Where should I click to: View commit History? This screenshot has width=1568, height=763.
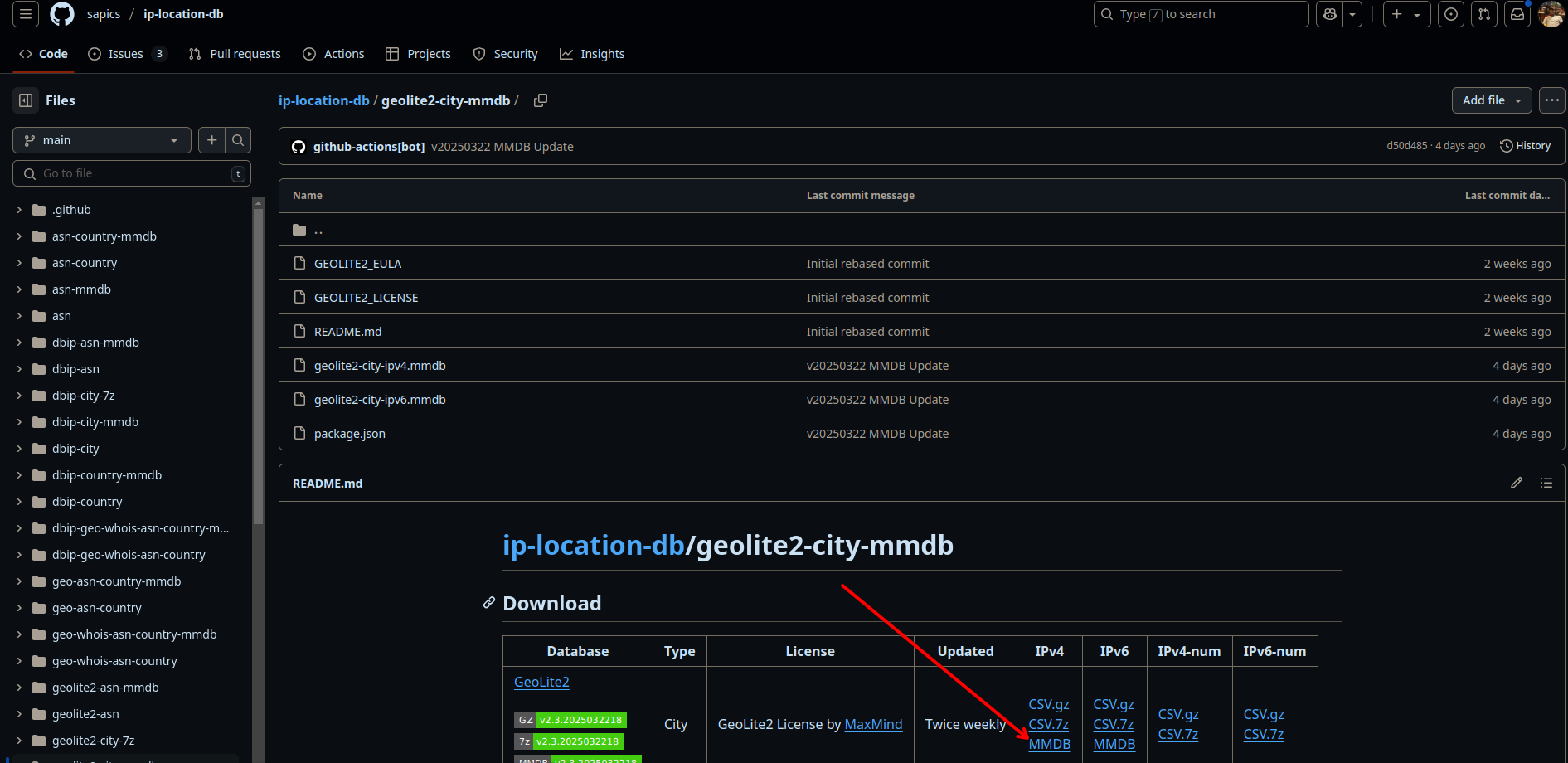coord(1525,146)
